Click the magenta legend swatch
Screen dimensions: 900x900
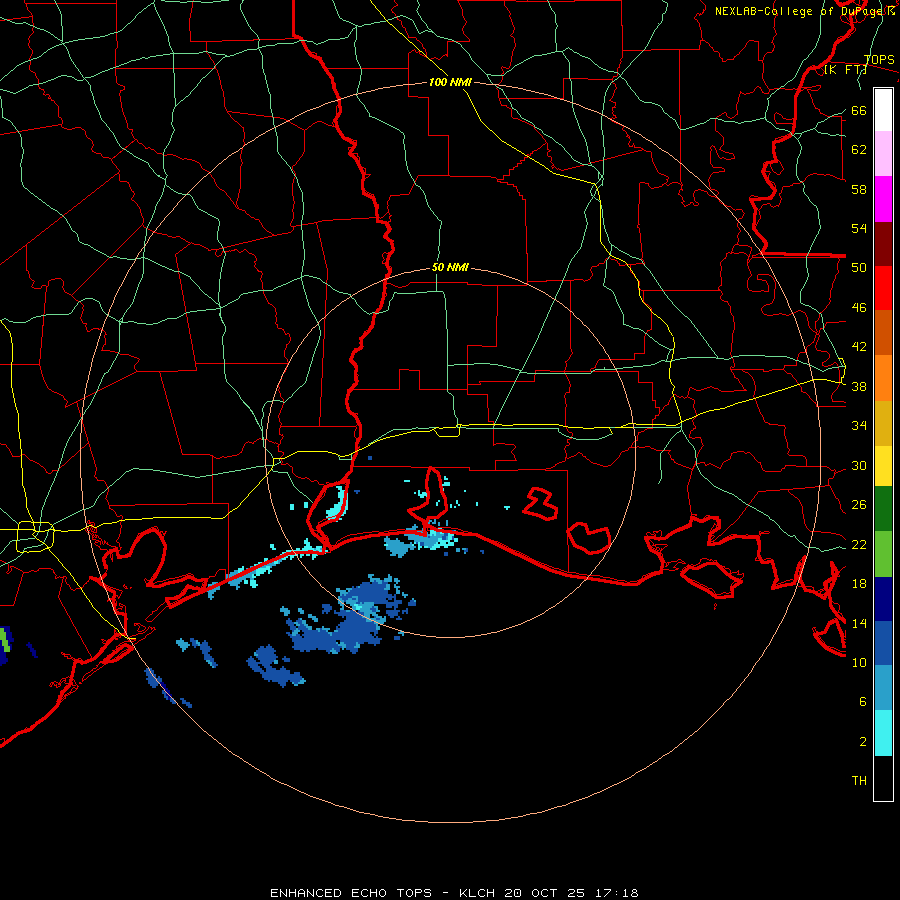[x=883, y=199]
